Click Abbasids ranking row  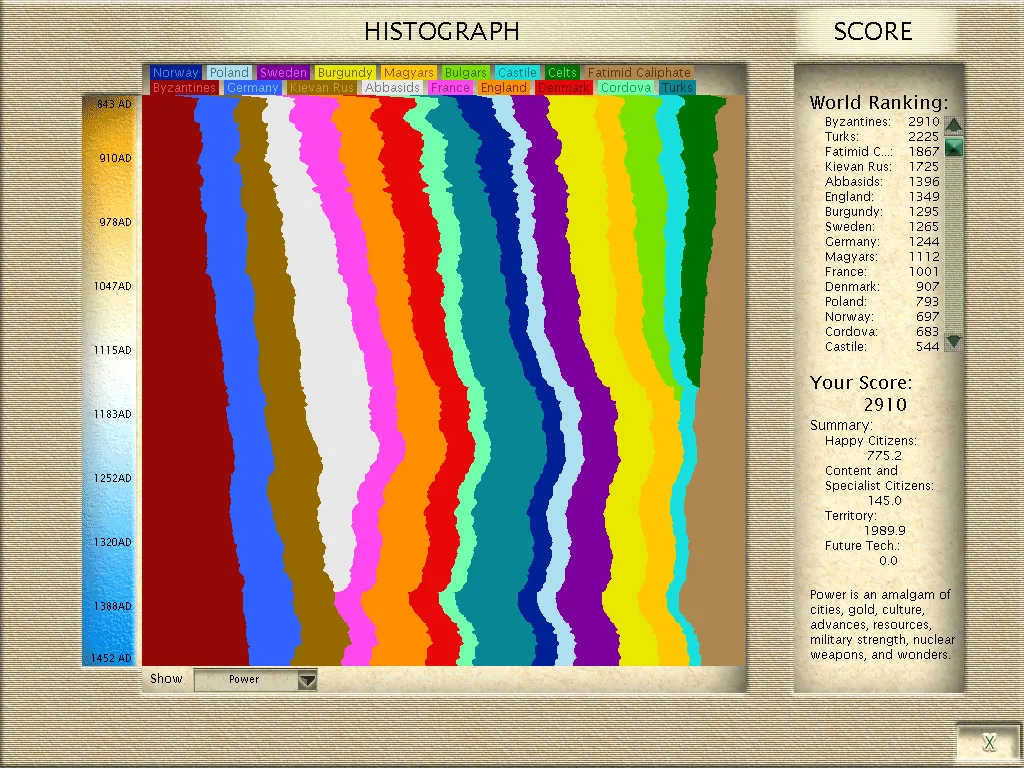882,182
